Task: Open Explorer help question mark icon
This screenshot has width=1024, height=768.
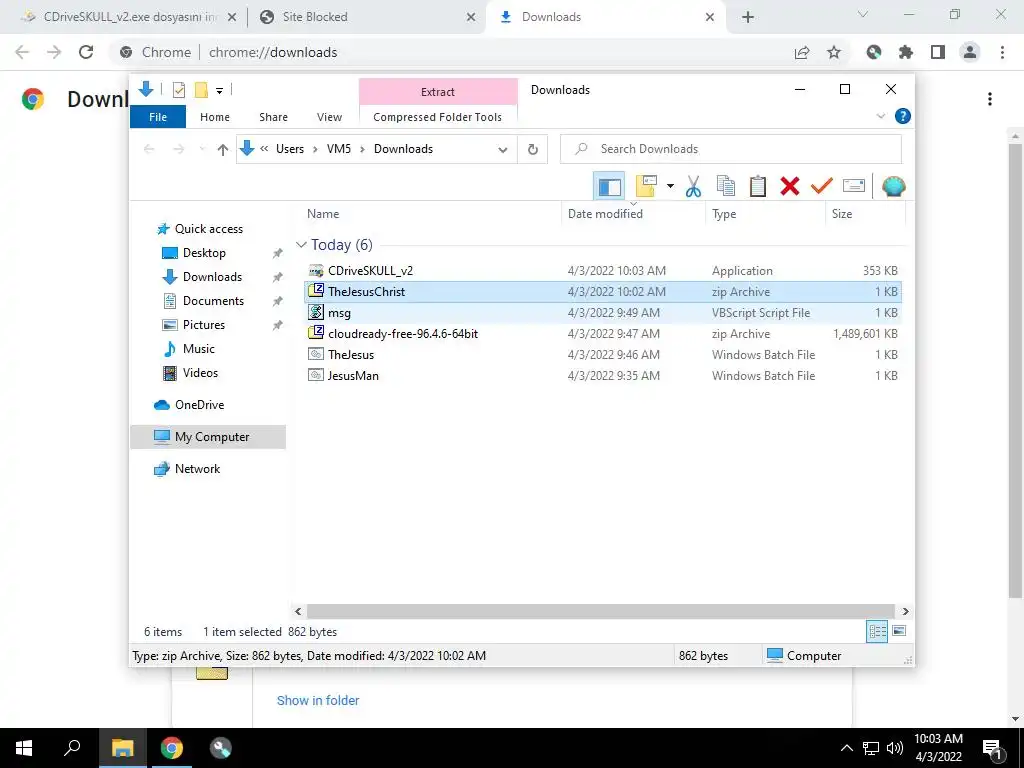Action: 903,116
